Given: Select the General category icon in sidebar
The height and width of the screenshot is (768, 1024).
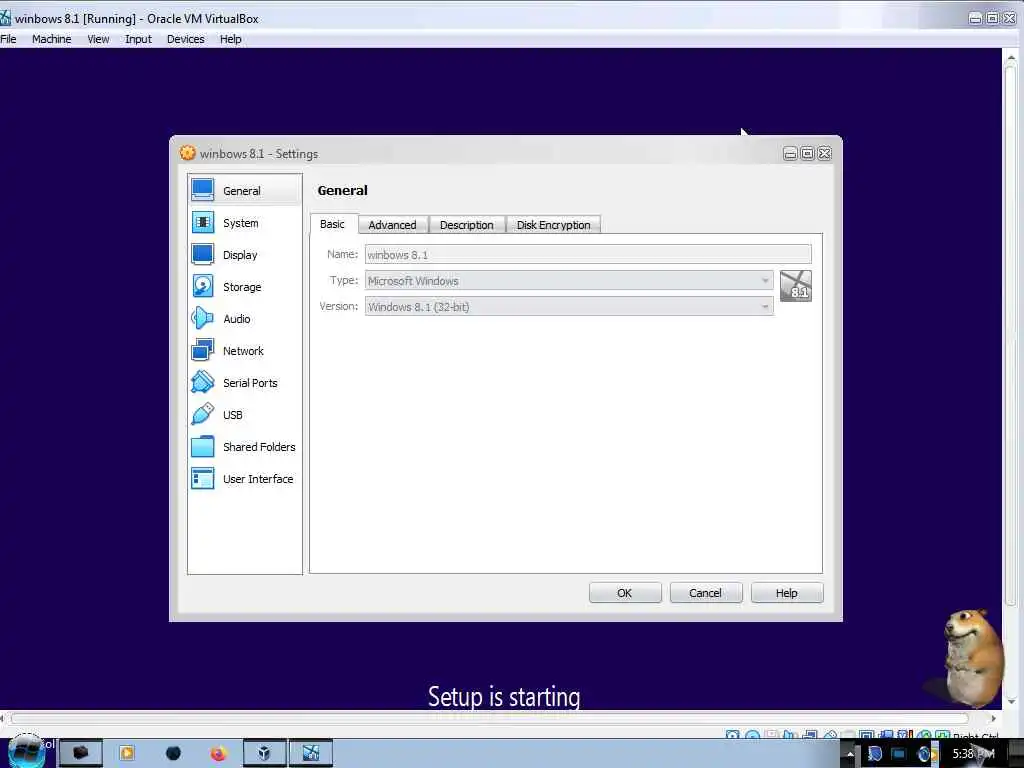Looking at the screenshot, I should tap(202, 190).
